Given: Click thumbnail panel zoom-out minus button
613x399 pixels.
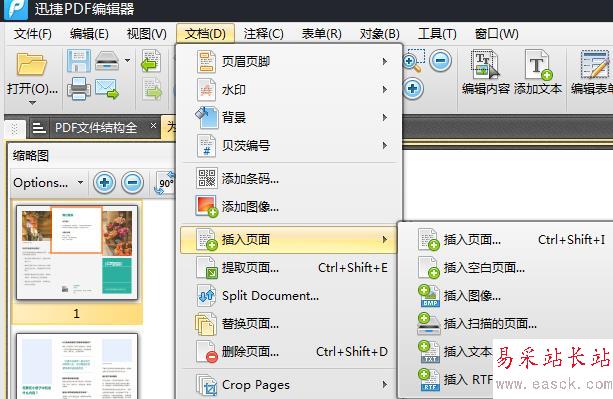Looking at the screenshot, I should [132, 183].
